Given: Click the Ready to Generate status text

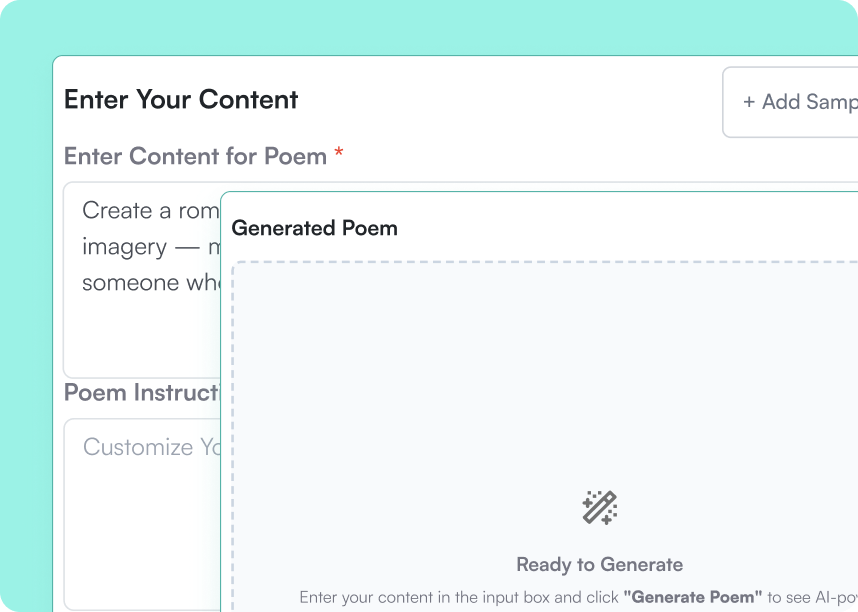Looking at the screenshot, I should point(599,564).
